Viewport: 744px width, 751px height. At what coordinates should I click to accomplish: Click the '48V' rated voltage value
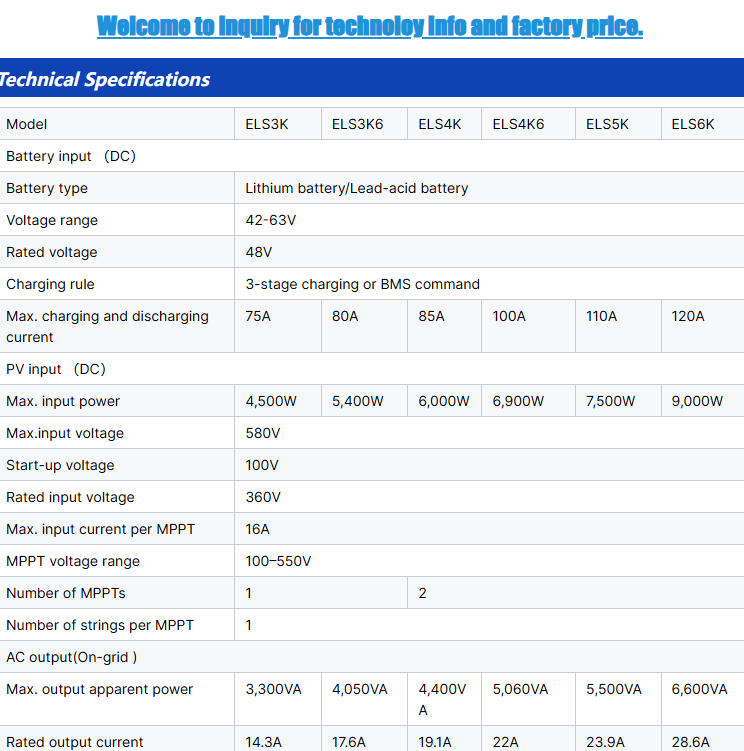coord(259,252)
